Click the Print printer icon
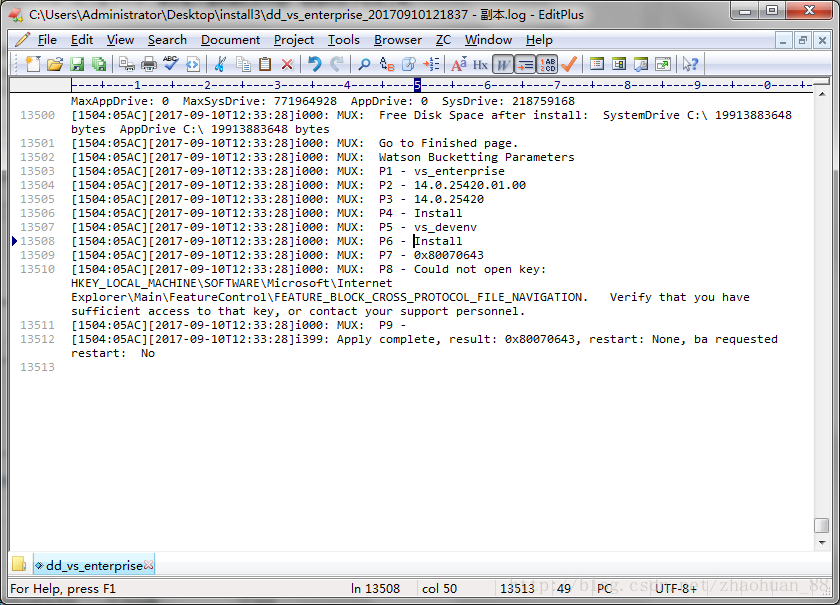The width and height of the screenshot is (840, 605). (x=149, y=64)
